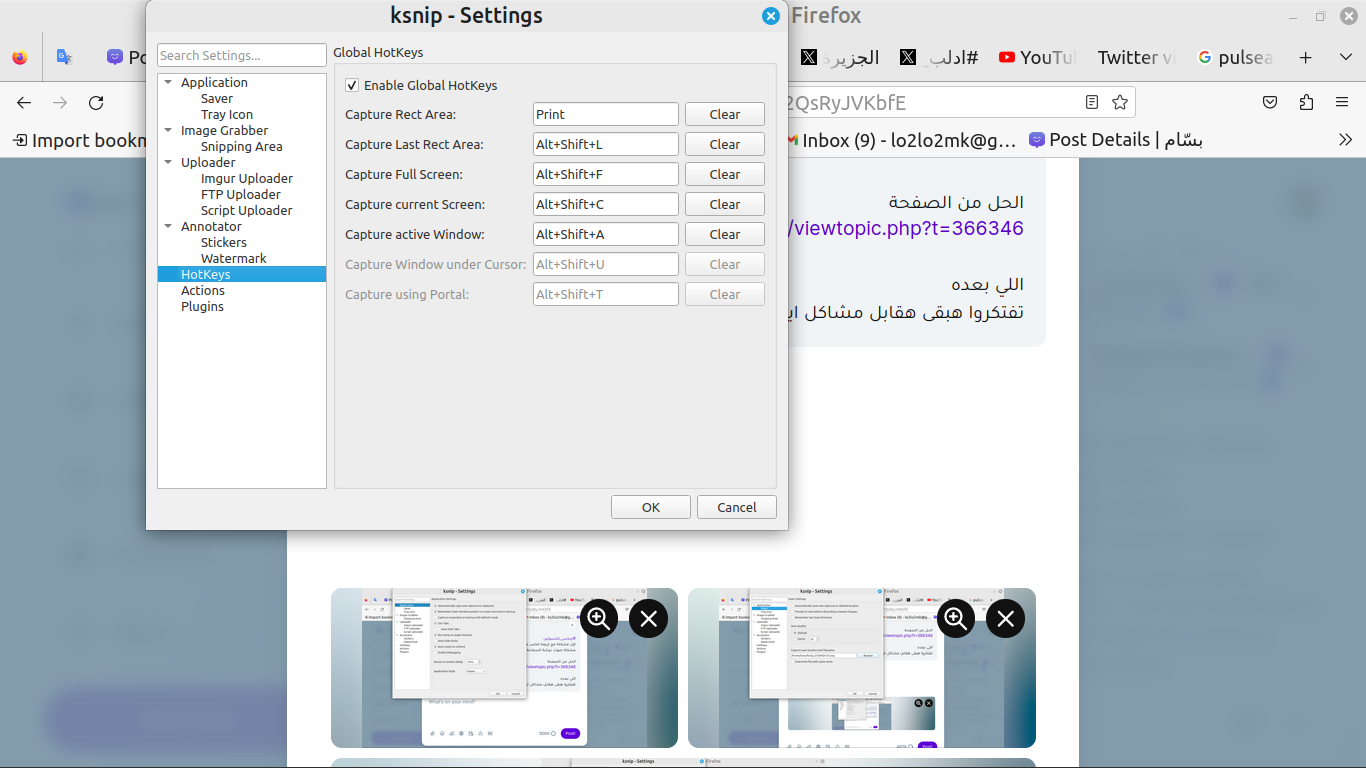Clear the Capture current Screen hotkey
1366x768 pixels.
[725, 204]
